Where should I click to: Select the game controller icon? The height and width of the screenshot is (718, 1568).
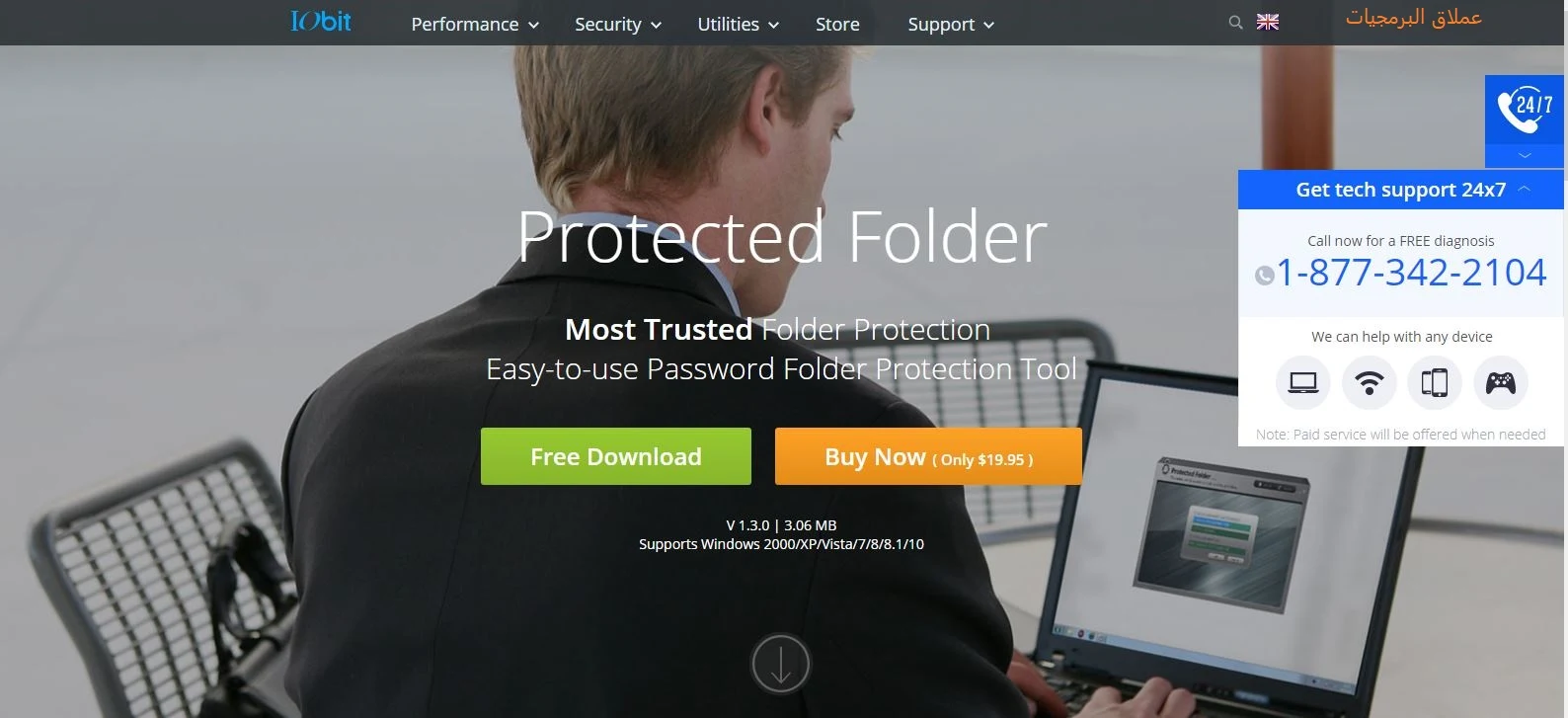(x=1501, y=382)
